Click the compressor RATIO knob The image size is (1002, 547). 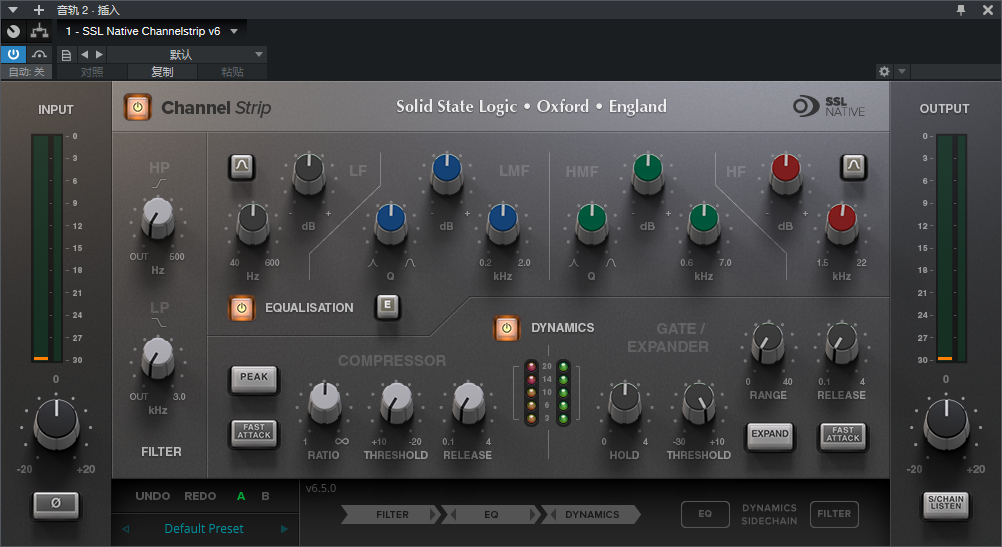tap(325, 403)
